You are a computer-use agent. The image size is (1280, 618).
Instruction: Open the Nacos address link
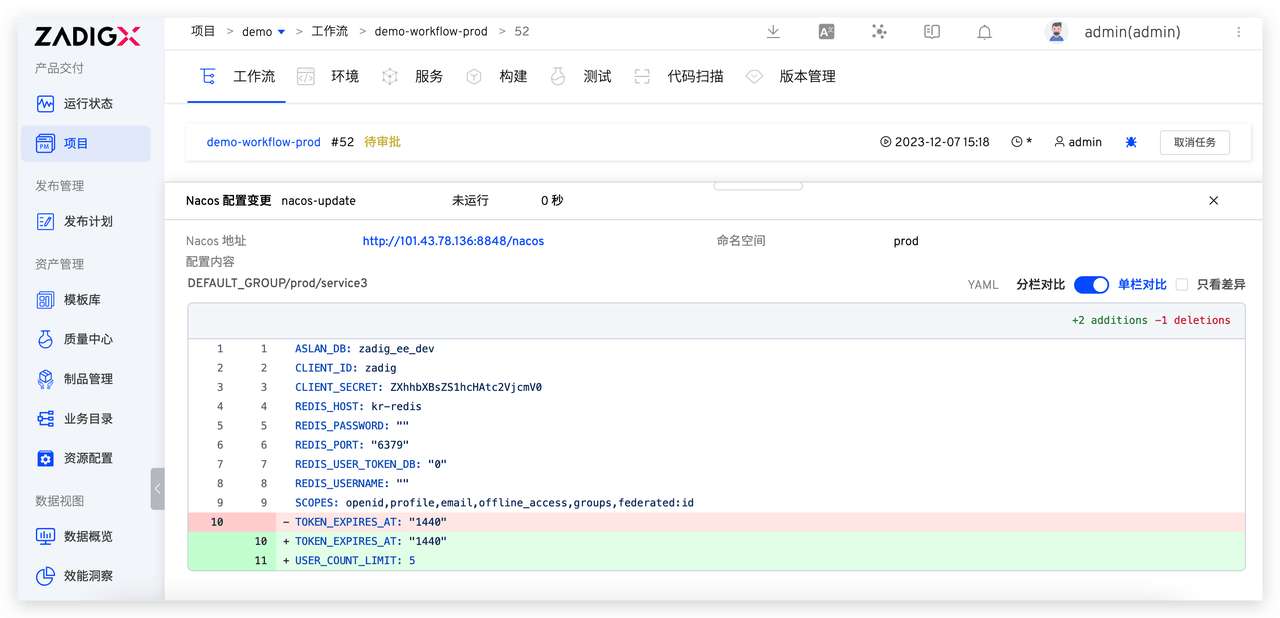(x=453, y=241)
